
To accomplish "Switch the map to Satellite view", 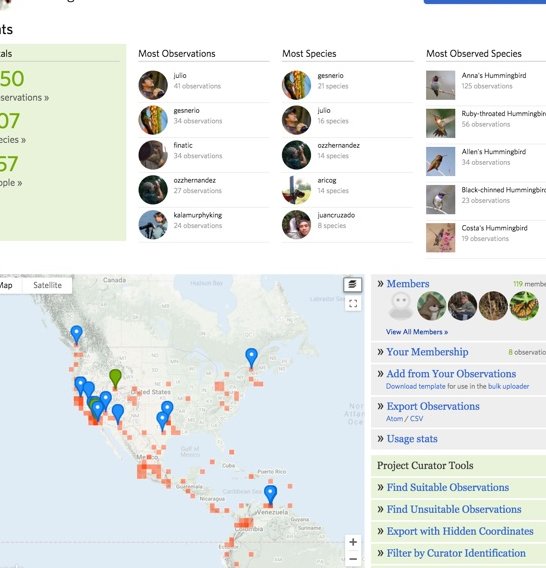I will 47,285.
